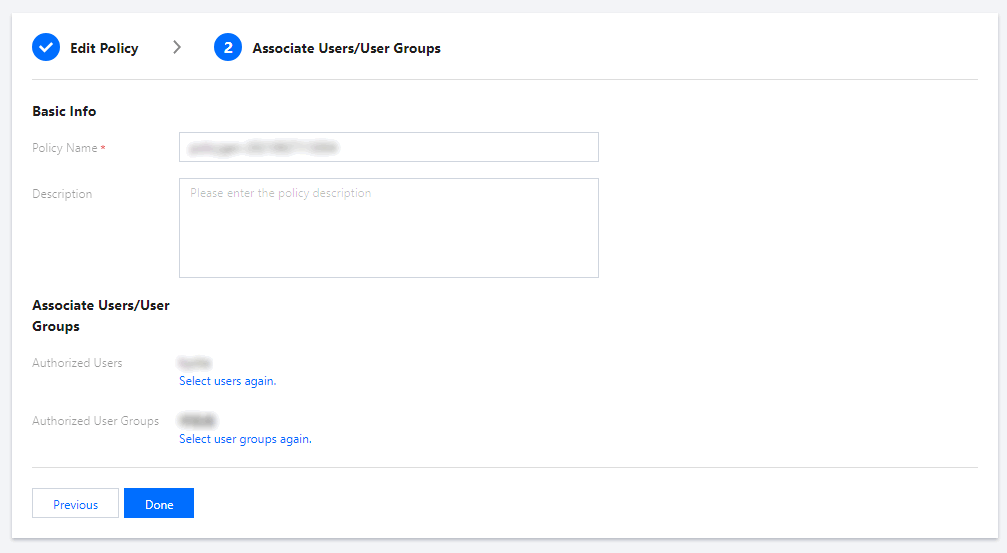Click the Authorized Users label
Screen dimensions: 1007x553
[77, 363]
